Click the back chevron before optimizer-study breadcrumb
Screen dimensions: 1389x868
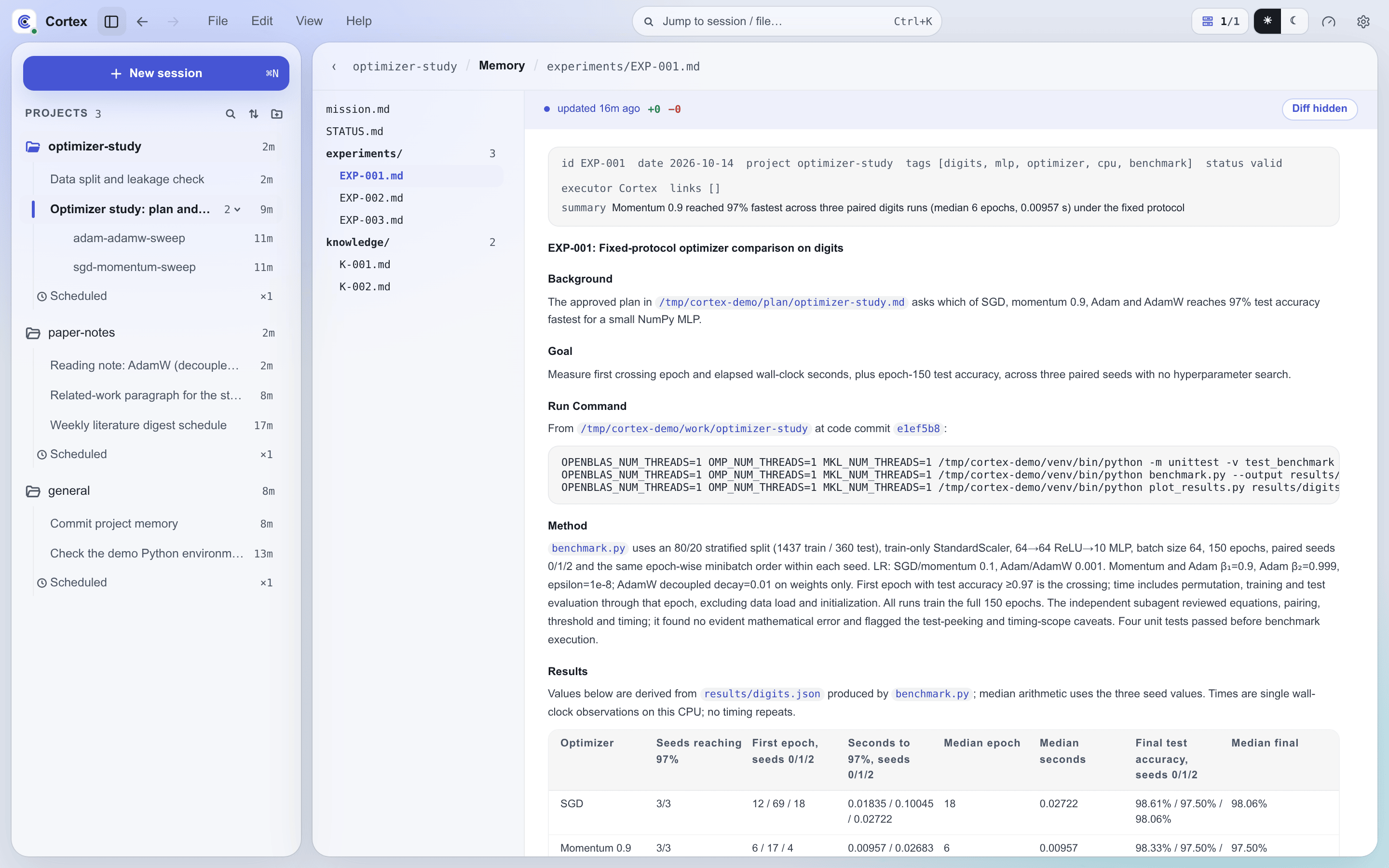click(x=334, y=67)
